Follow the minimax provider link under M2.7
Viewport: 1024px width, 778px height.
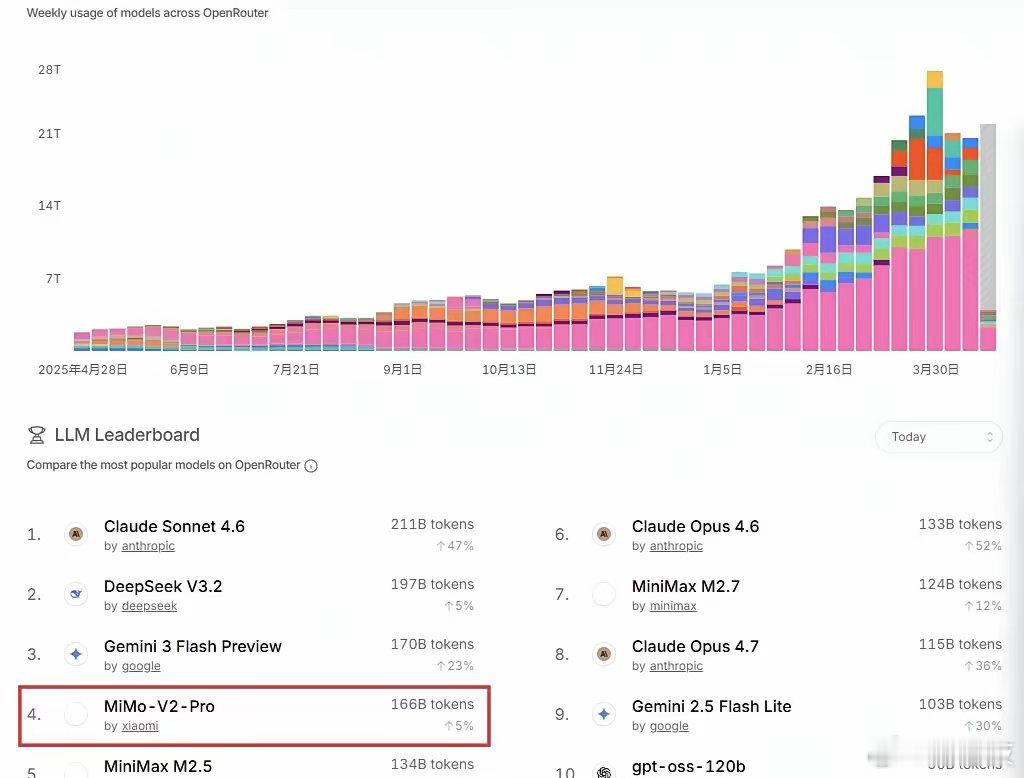pyautogui.click(x=673, y=606)
